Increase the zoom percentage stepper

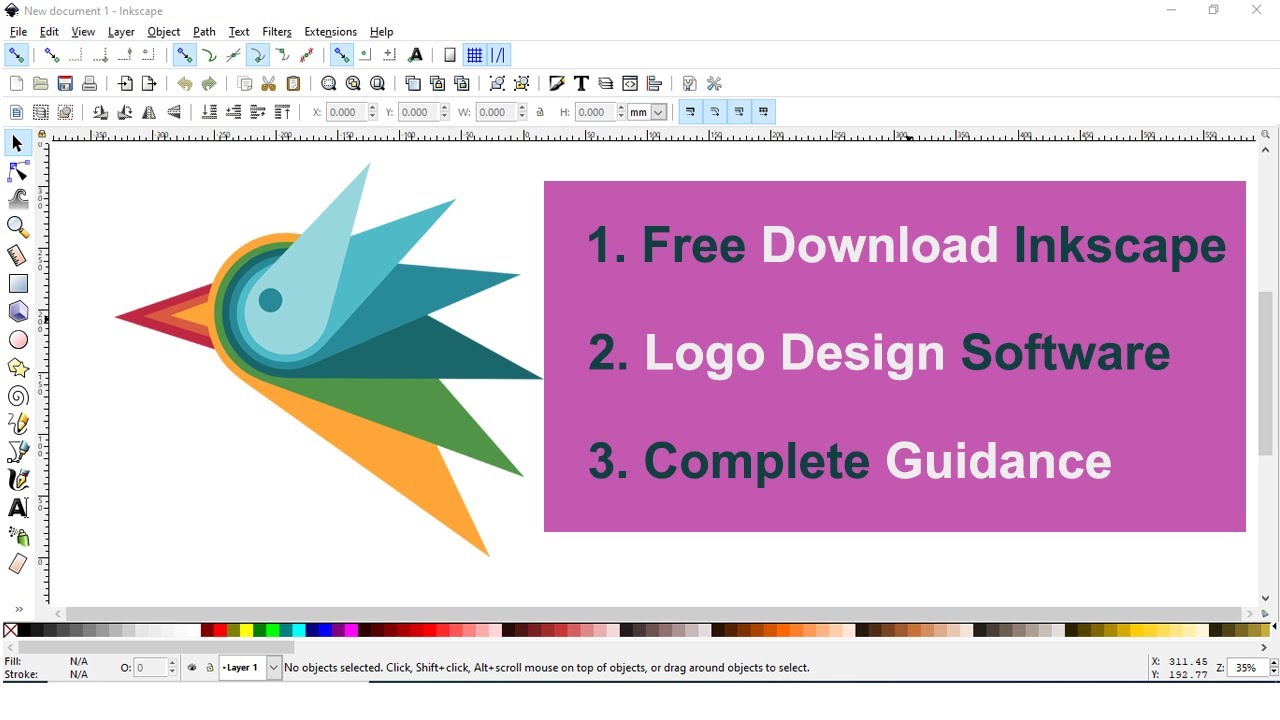[x=1272, y=663]
